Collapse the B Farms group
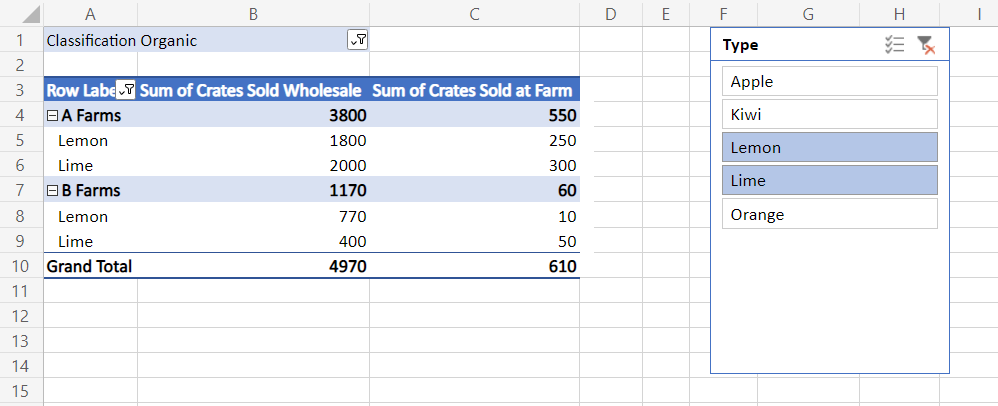 point(52,191)
